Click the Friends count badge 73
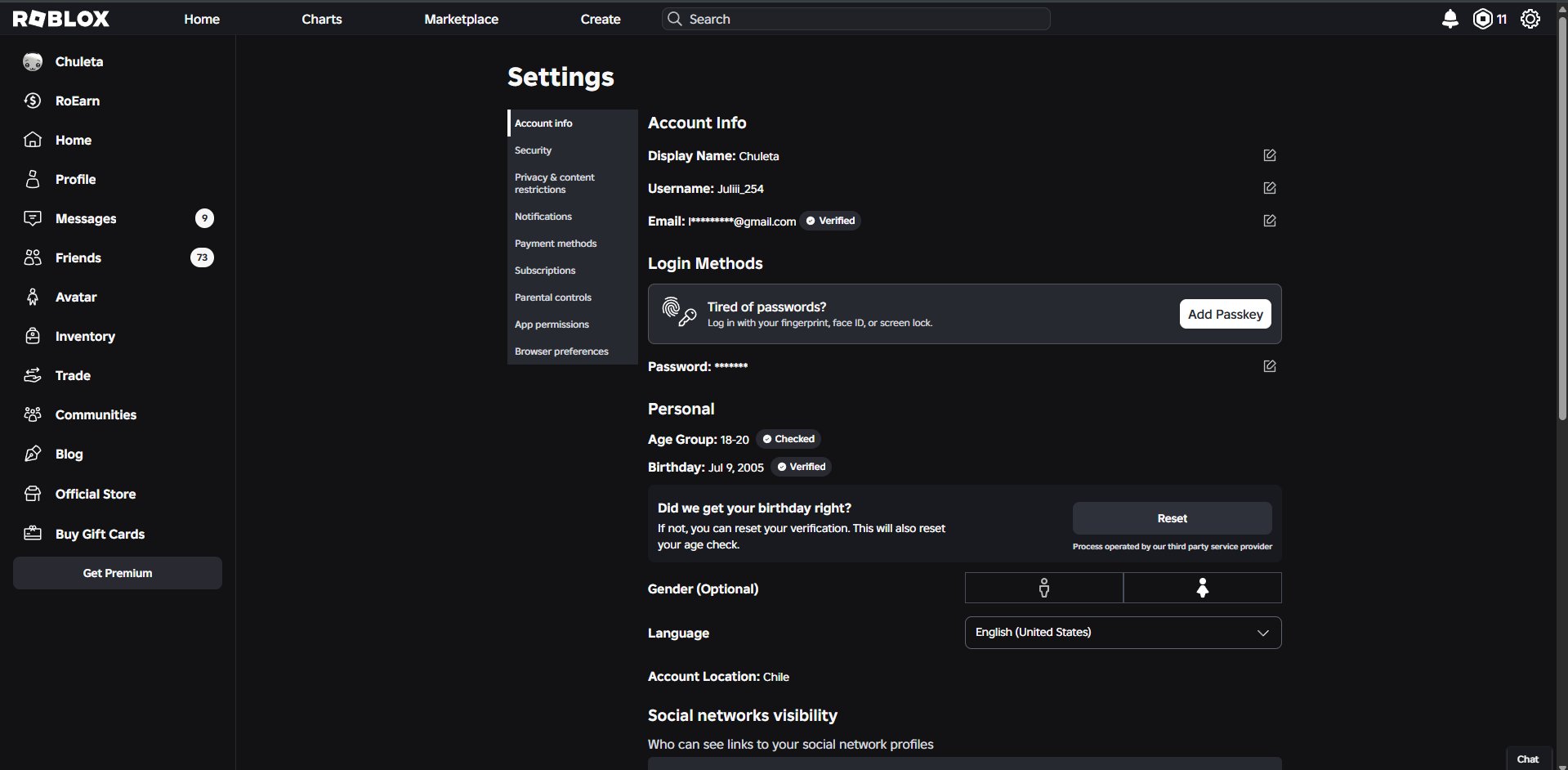Viewport: 1568px width, 770px height. coord(202,257)
